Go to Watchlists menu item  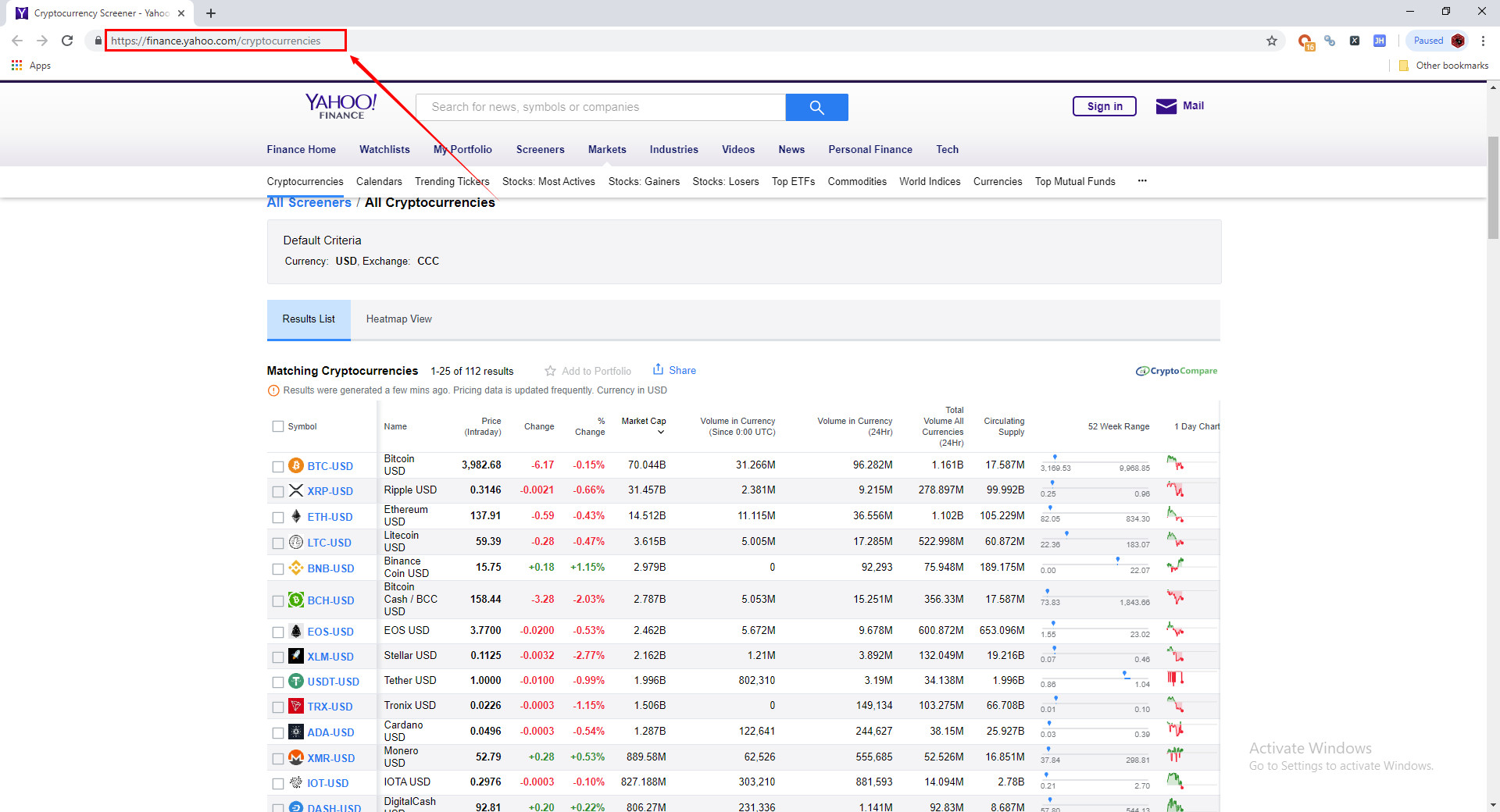pos(384,149)
